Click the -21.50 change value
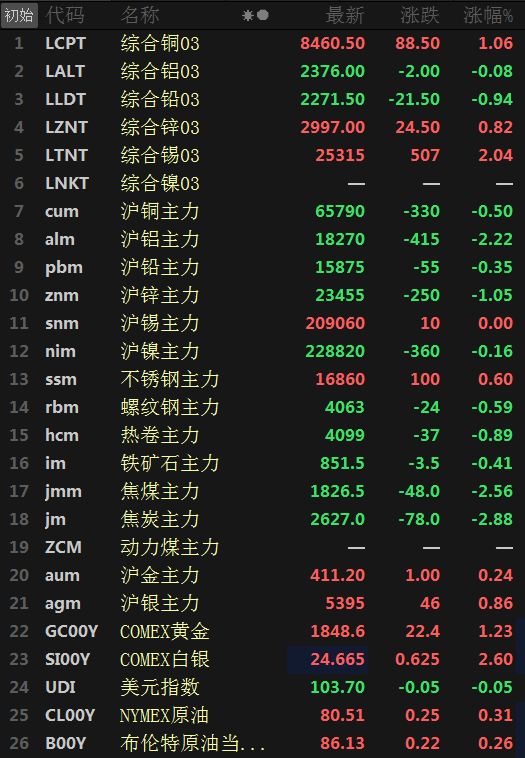This screenshot has height=758, width=525. 414,100
